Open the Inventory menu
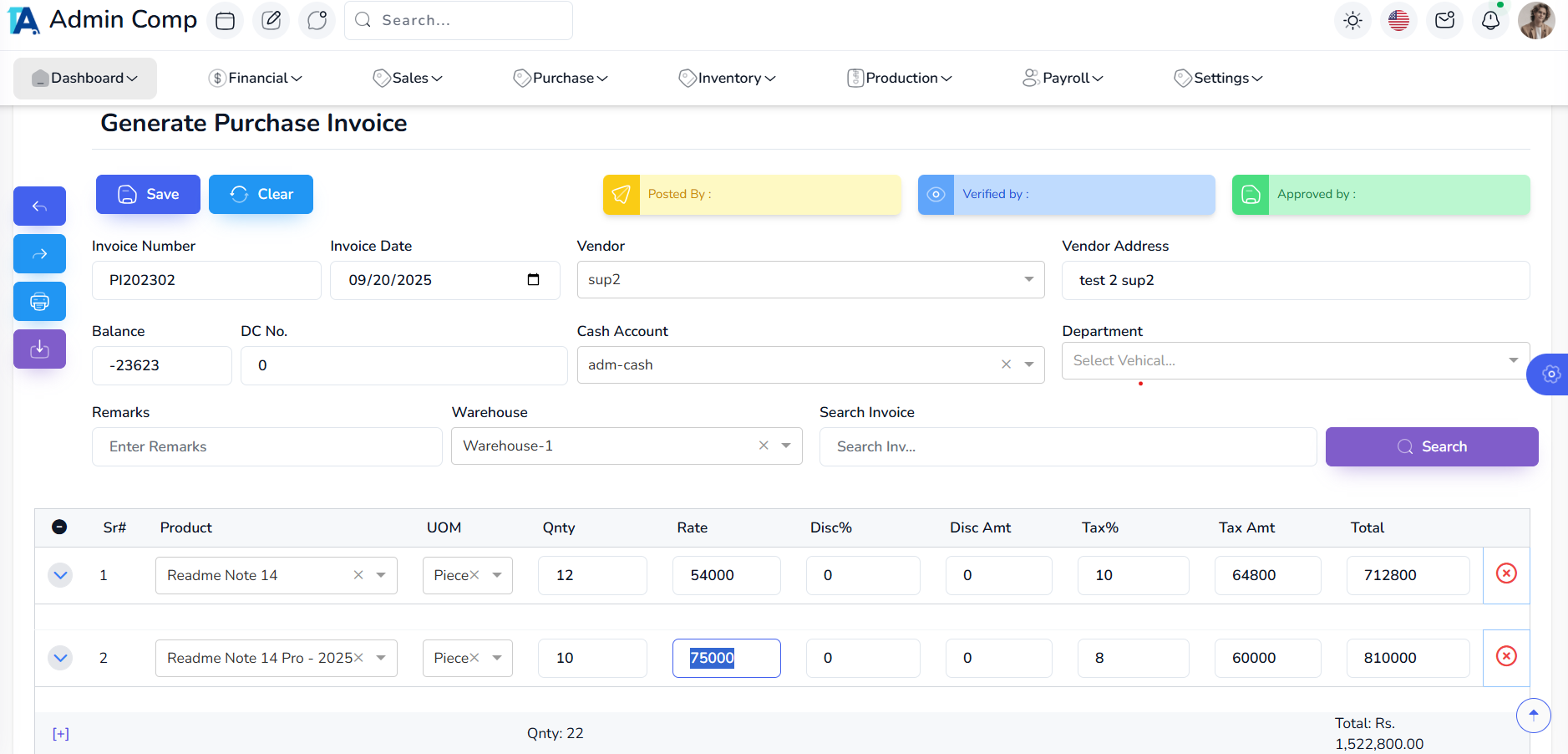The width and height of the screenshot is (1568, 754). [728, 79]
